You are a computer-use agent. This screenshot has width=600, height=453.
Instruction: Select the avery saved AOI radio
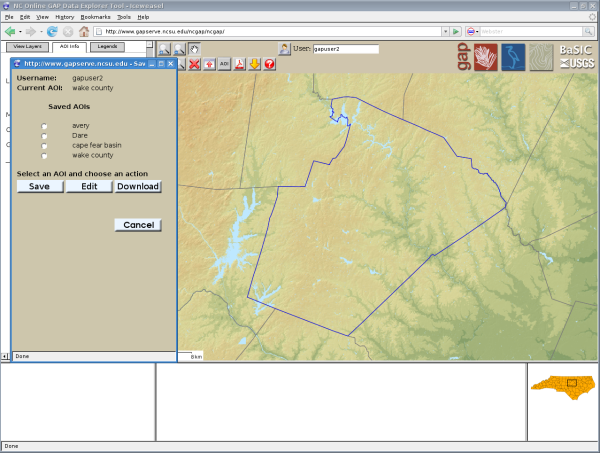[x=44, y=126]
